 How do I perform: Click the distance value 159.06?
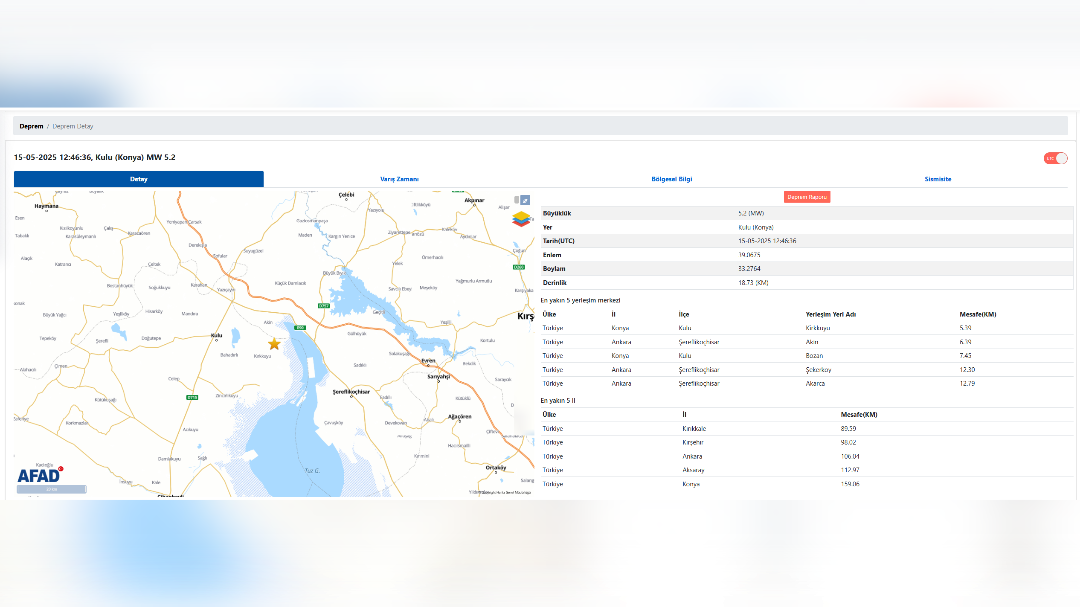[850, 484]
